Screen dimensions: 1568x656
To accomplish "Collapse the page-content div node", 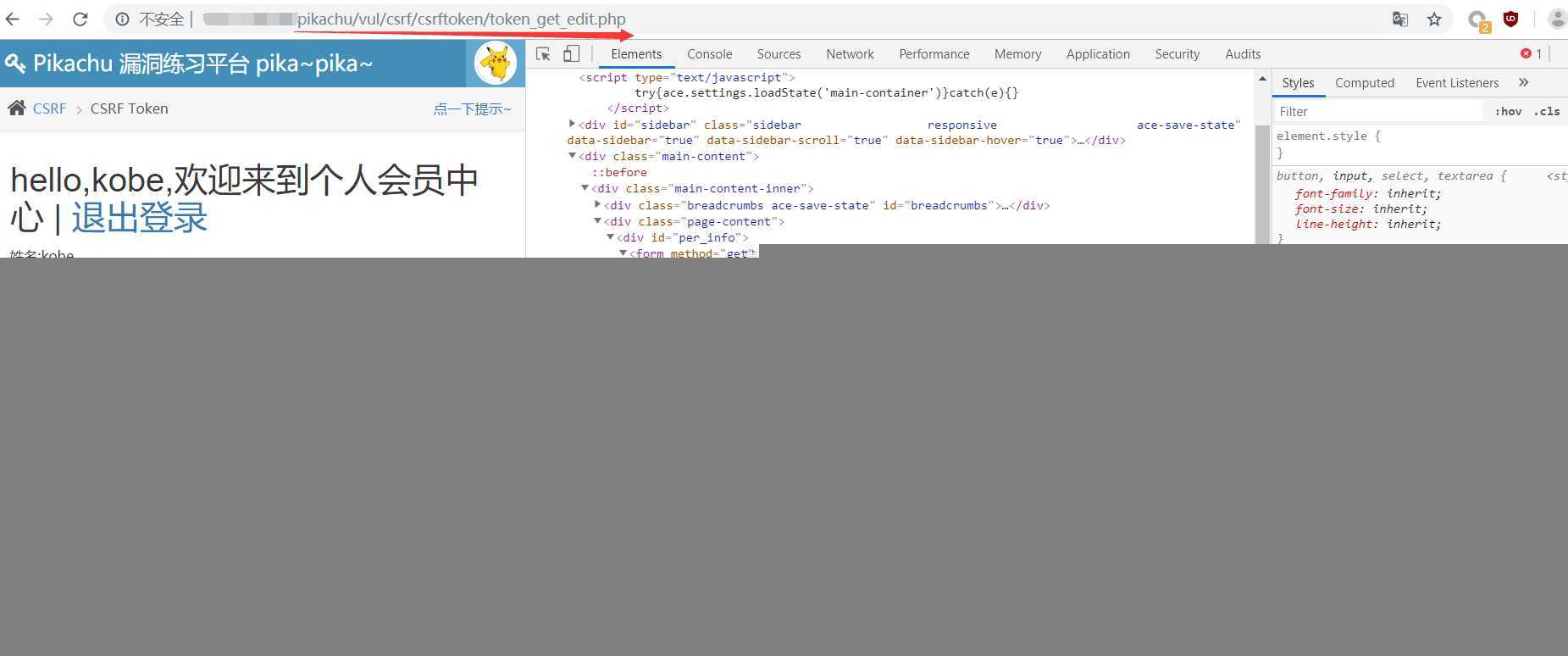I will point(597,220).
